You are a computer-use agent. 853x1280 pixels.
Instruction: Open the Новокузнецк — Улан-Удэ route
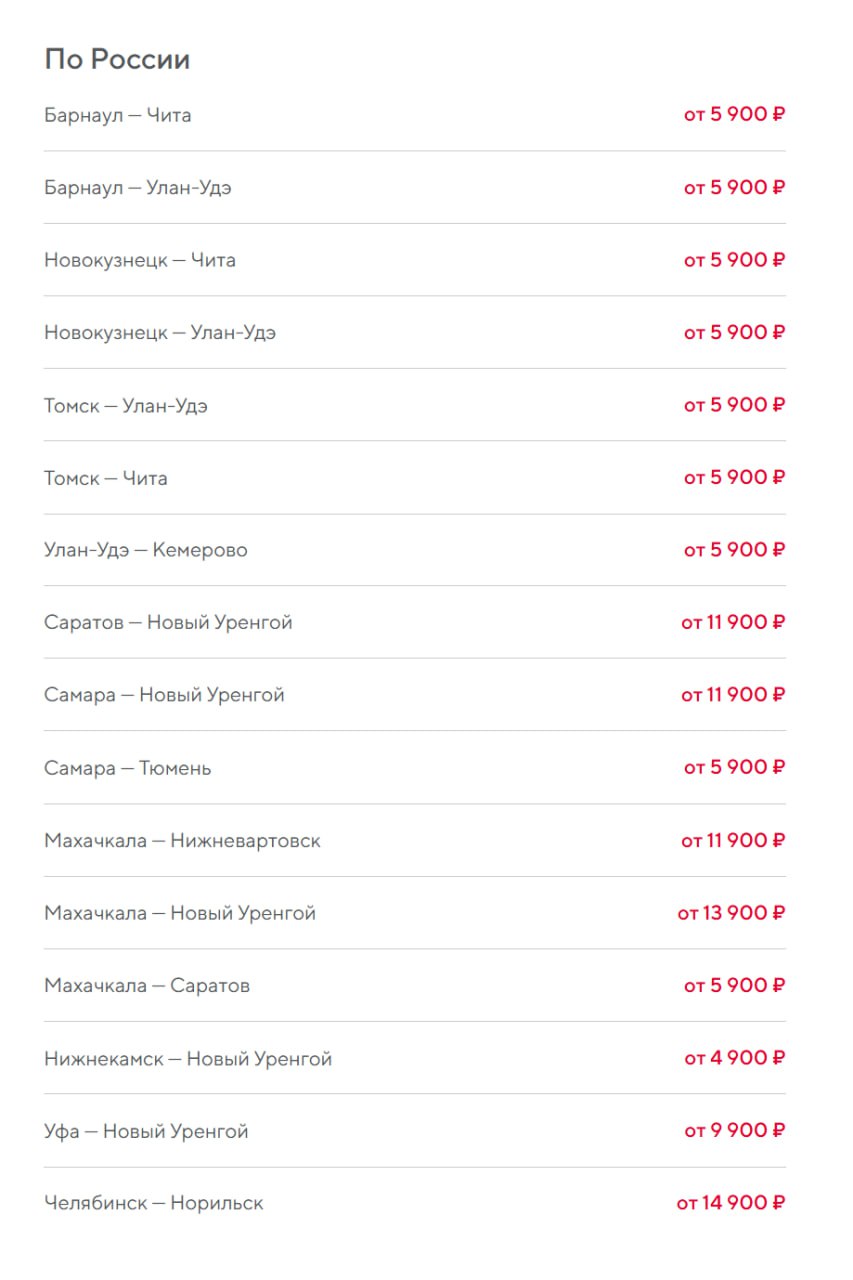[x=160, y=333]
